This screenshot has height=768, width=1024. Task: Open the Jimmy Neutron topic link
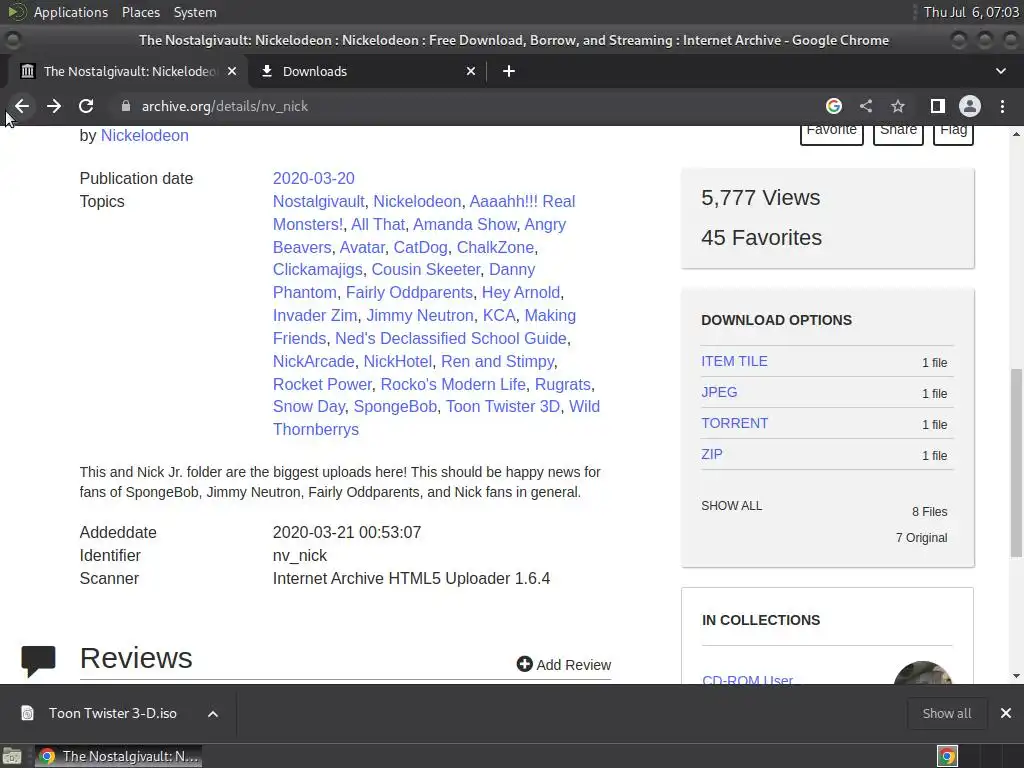419,315
